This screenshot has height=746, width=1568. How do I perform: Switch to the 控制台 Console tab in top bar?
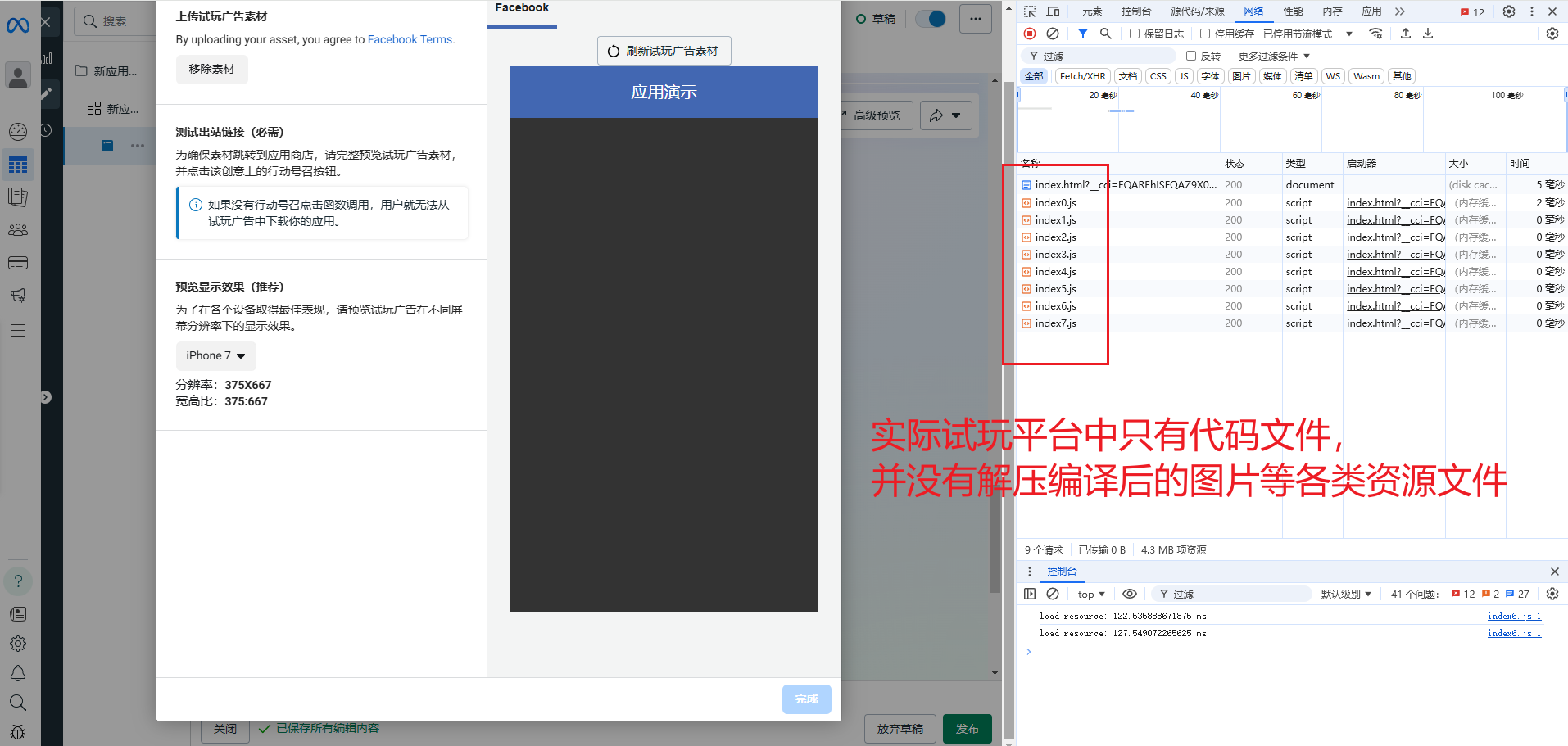1136,11
